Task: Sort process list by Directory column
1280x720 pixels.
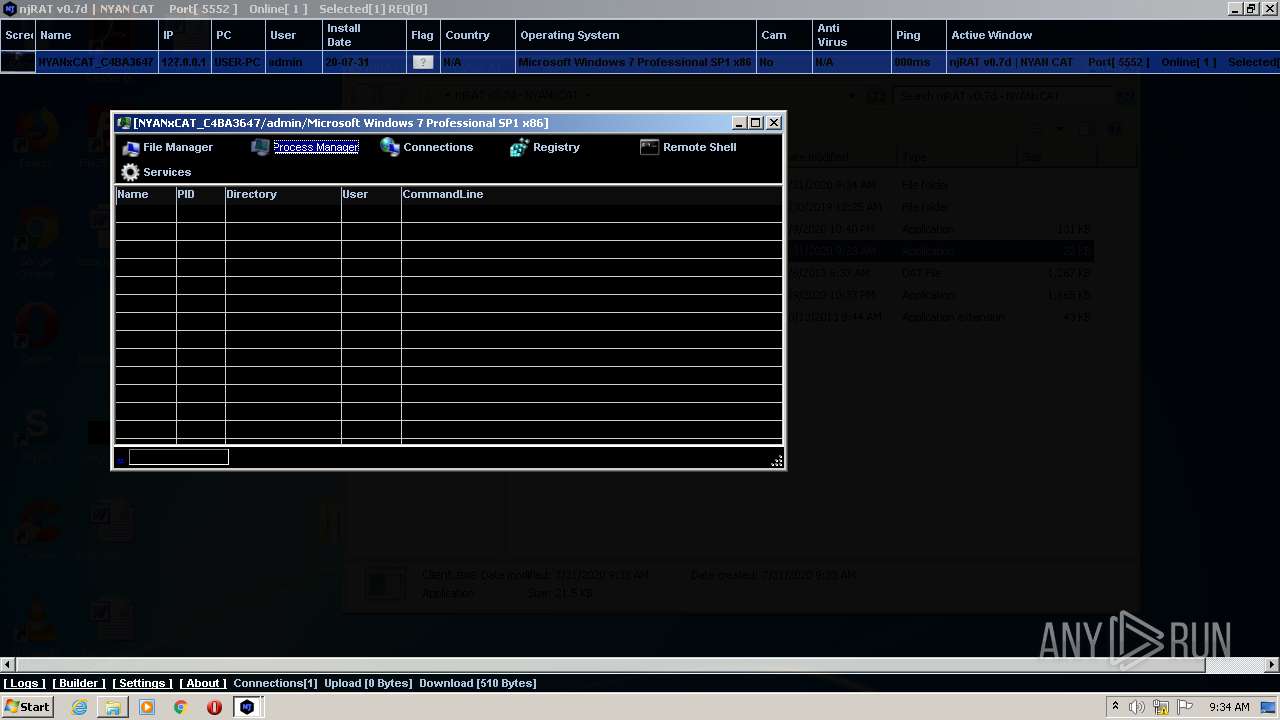Action: coord(283,194)
